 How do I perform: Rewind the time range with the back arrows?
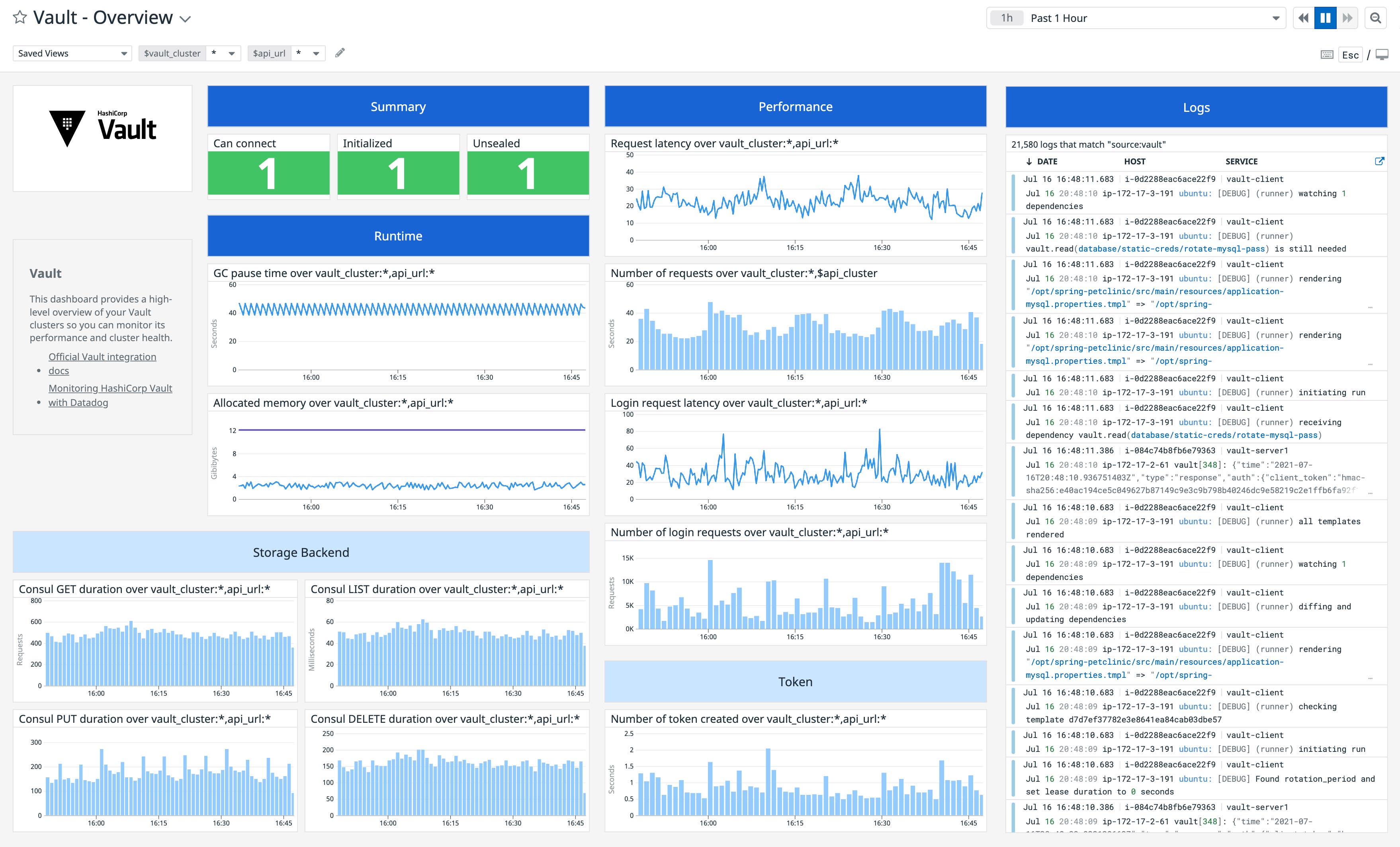pos(1303,18)
